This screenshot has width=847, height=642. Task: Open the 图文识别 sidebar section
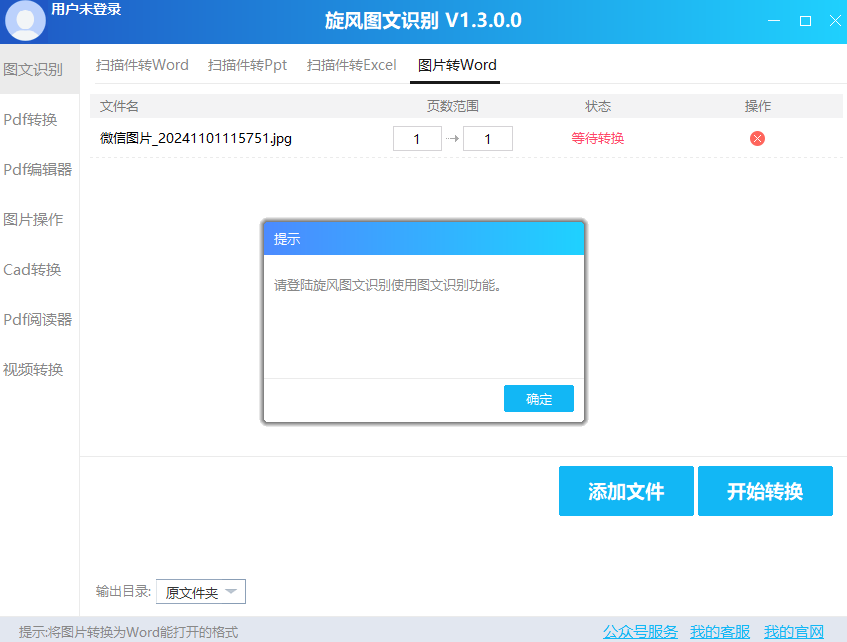pyautogui.click(x=39, y=69)
